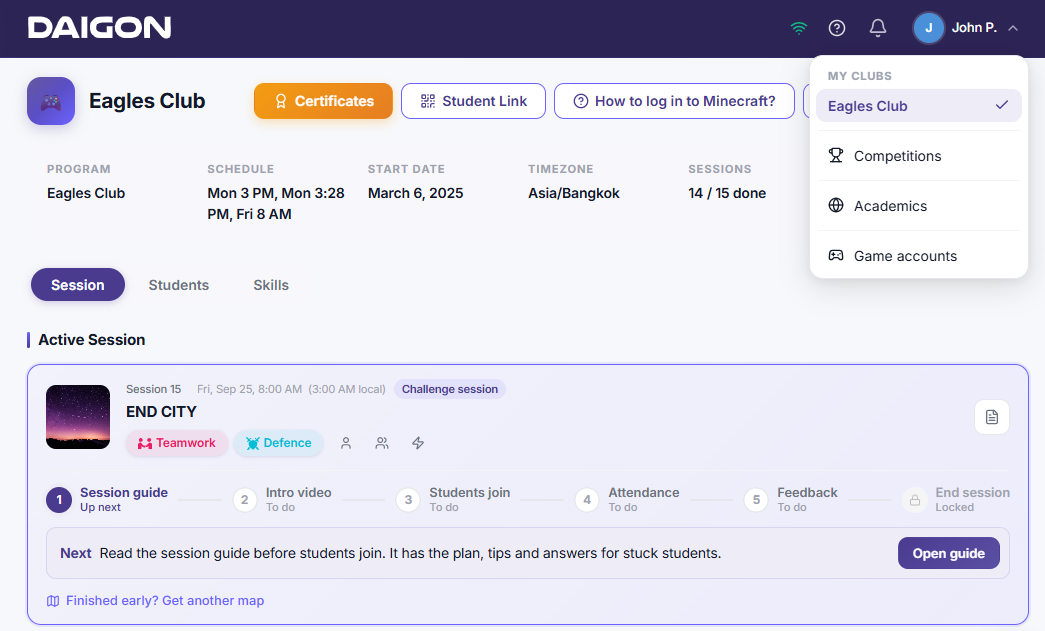Click the DAIGON logo
1045x631 pixels.
point(99,27)
